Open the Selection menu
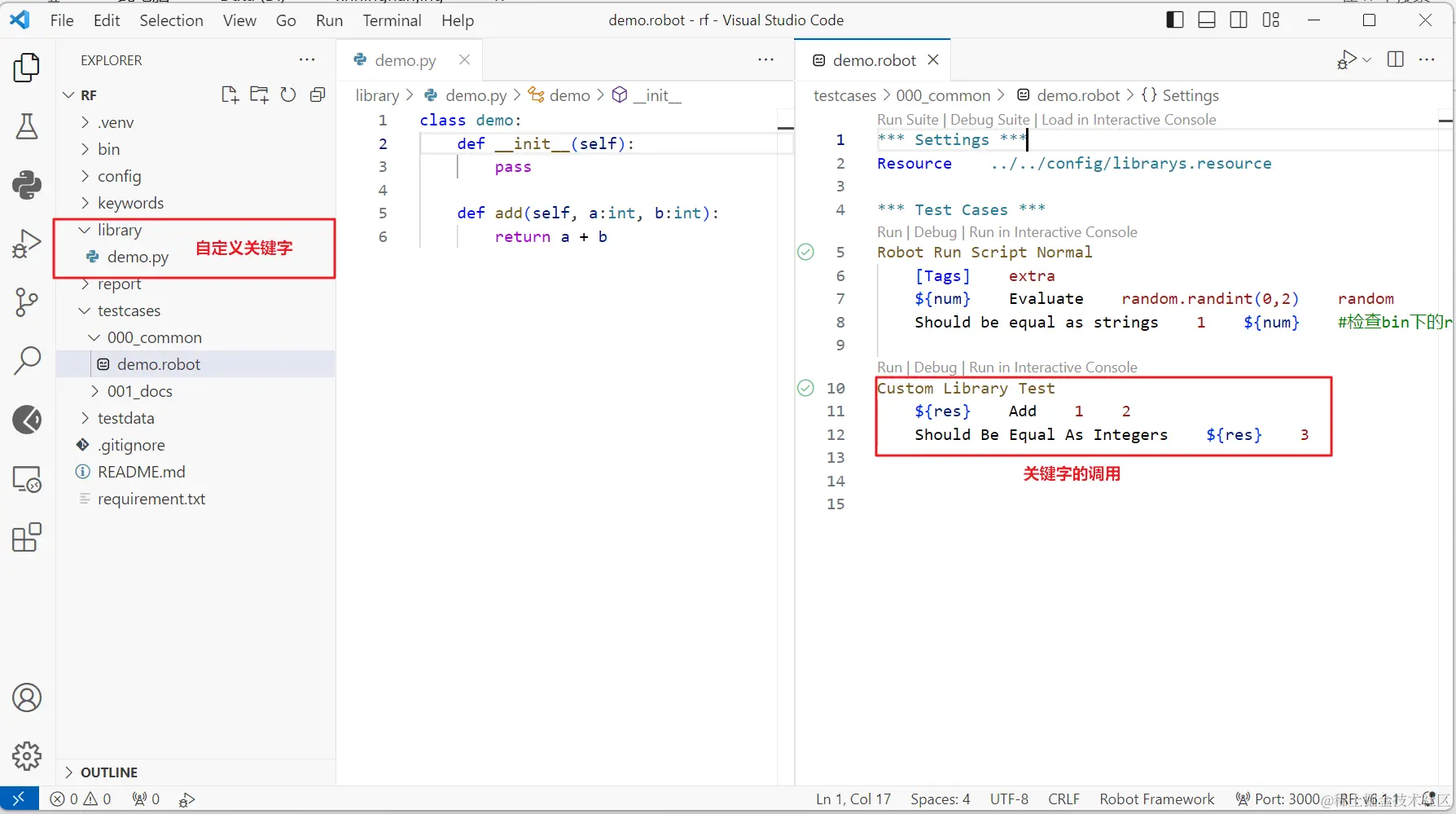1456x814 pixels. click(x=171, y=20)
